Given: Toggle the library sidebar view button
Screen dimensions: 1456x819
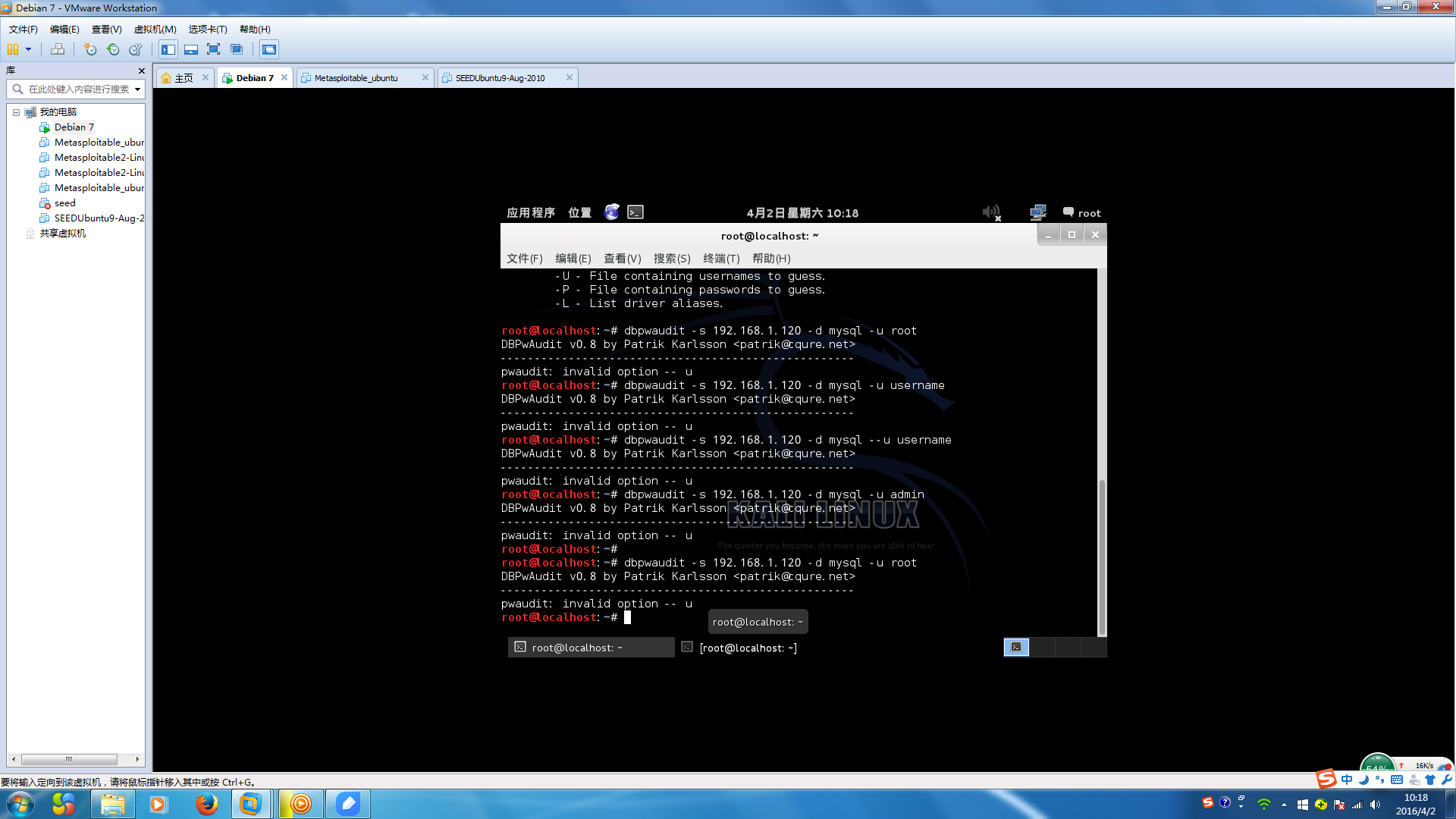Looking at the screenshot, I should [x=168, y=49].
